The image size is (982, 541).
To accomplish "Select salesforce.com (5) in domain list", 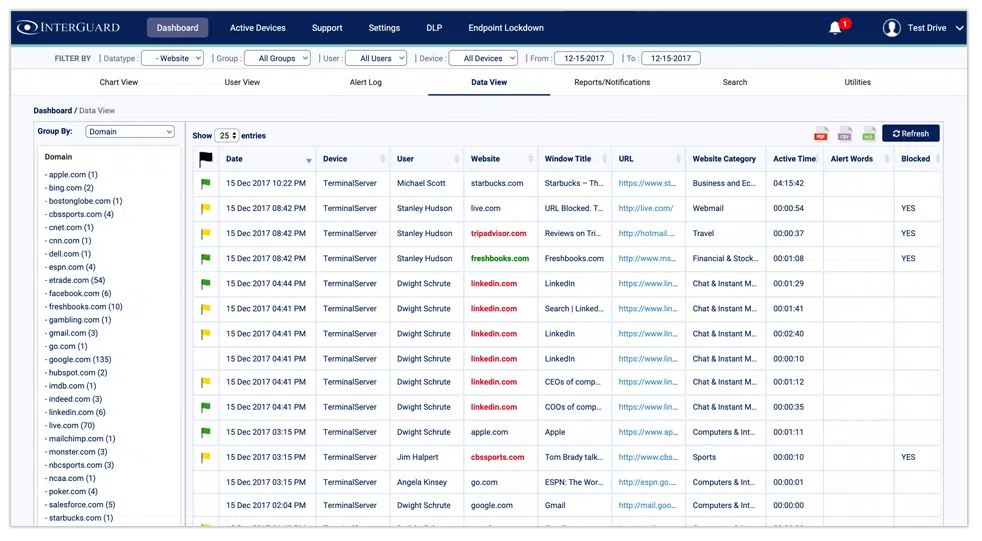I will click(82, 505).
